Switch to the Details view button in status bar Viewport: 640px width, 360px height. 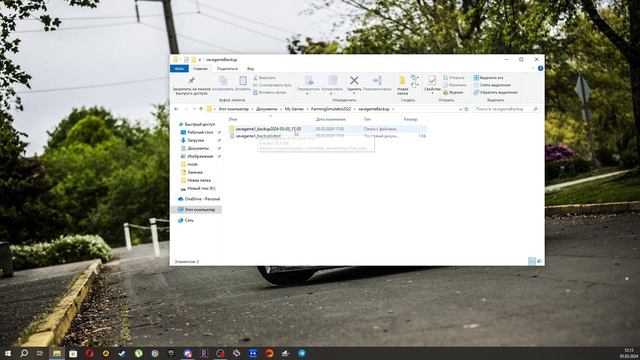pyautogui.click(x=531, y=261)
